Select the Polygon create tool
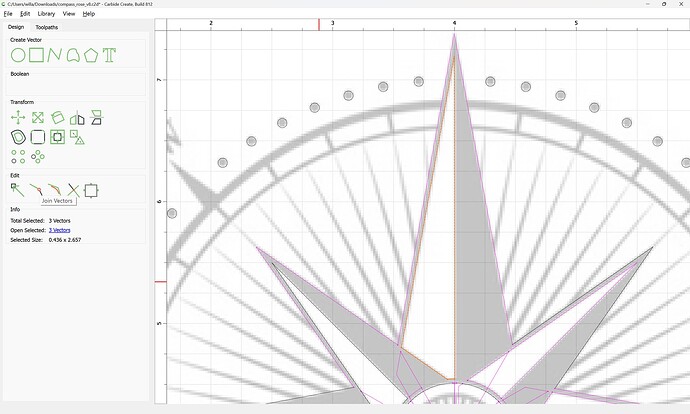690x414 pixels. [x=91, y=55]
